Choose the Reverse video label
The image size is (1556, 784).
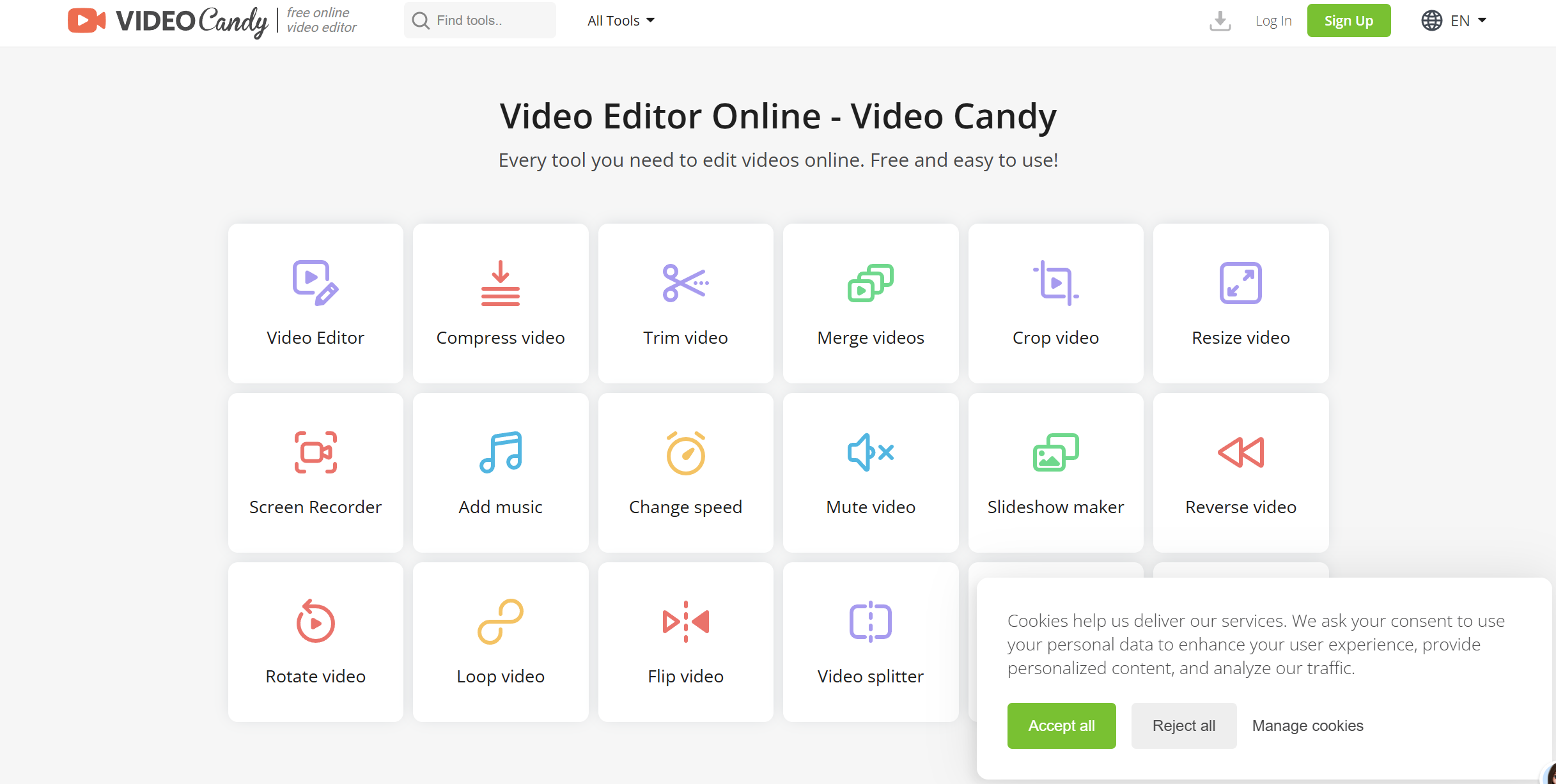point(1241,507)
